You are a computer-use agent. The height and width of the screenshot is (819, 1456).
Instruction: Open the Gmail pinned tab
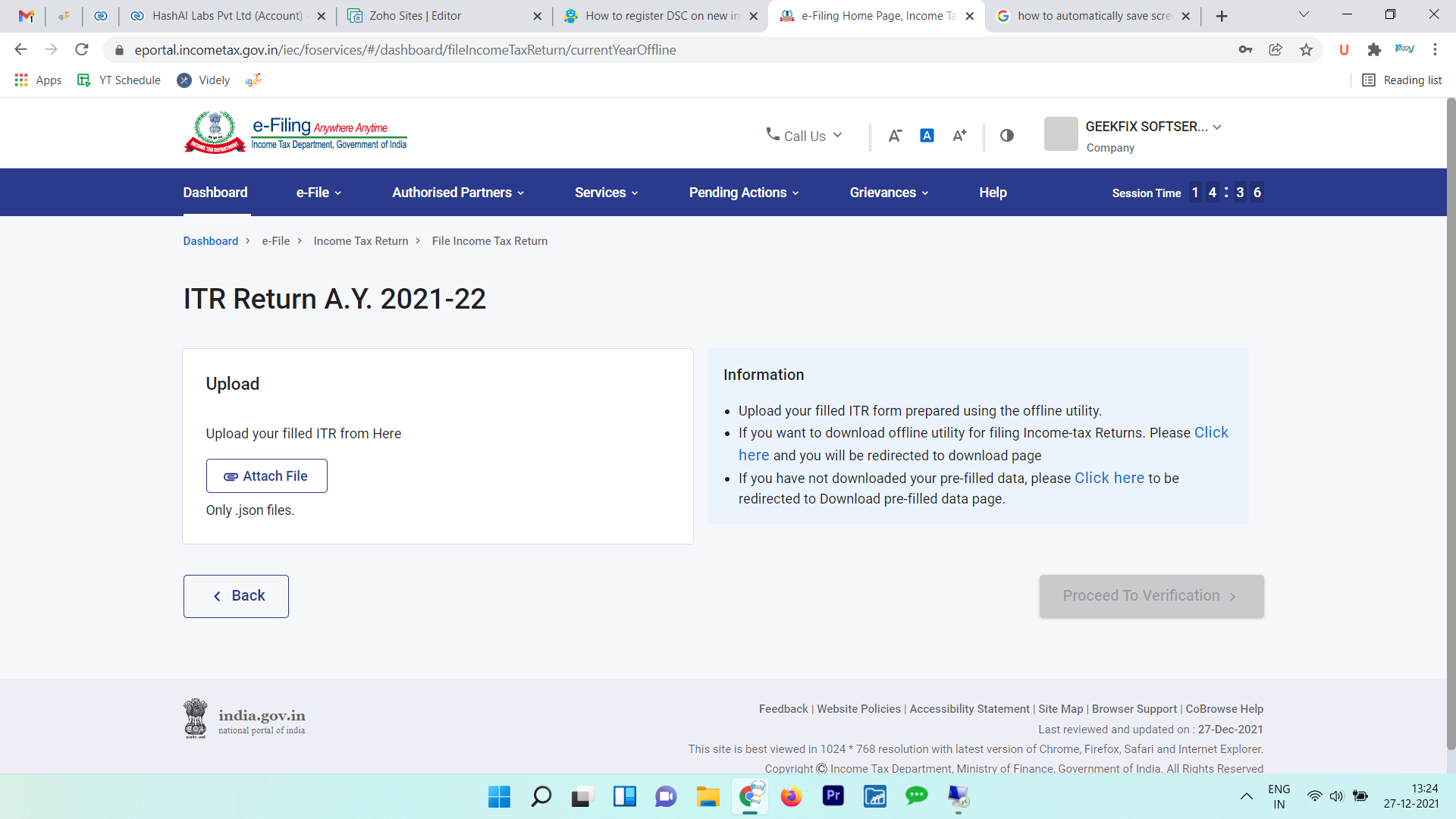26,16
